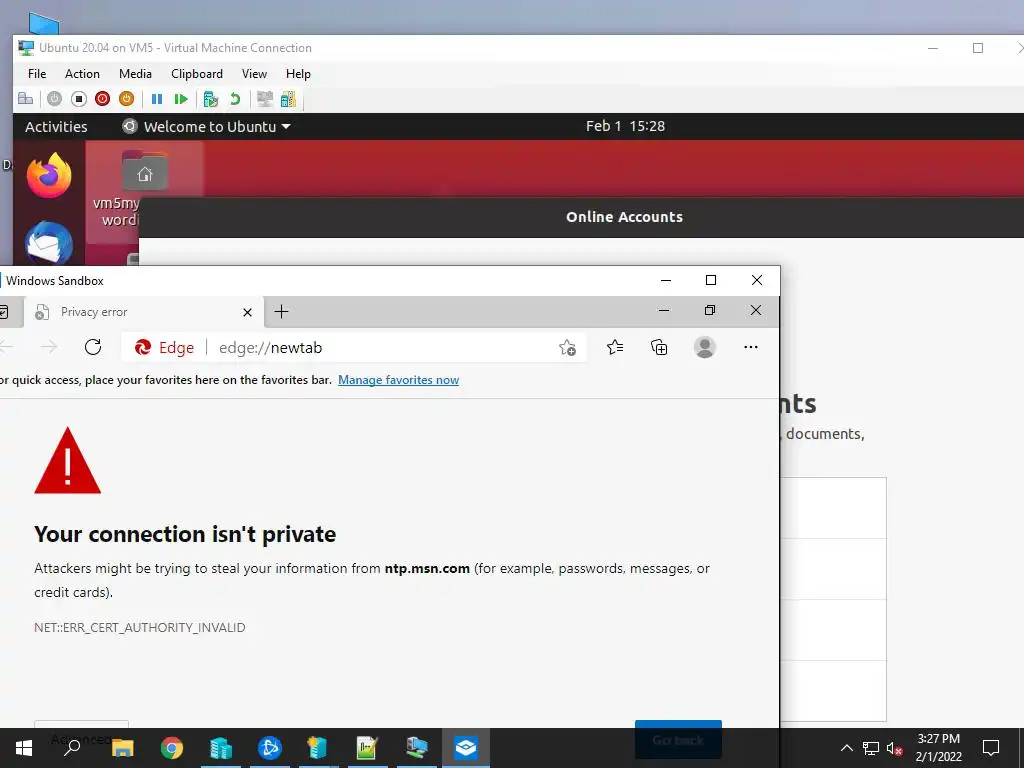Click the Ubuntu clock showing Feb 1 15:28

(x=625, y=126)
